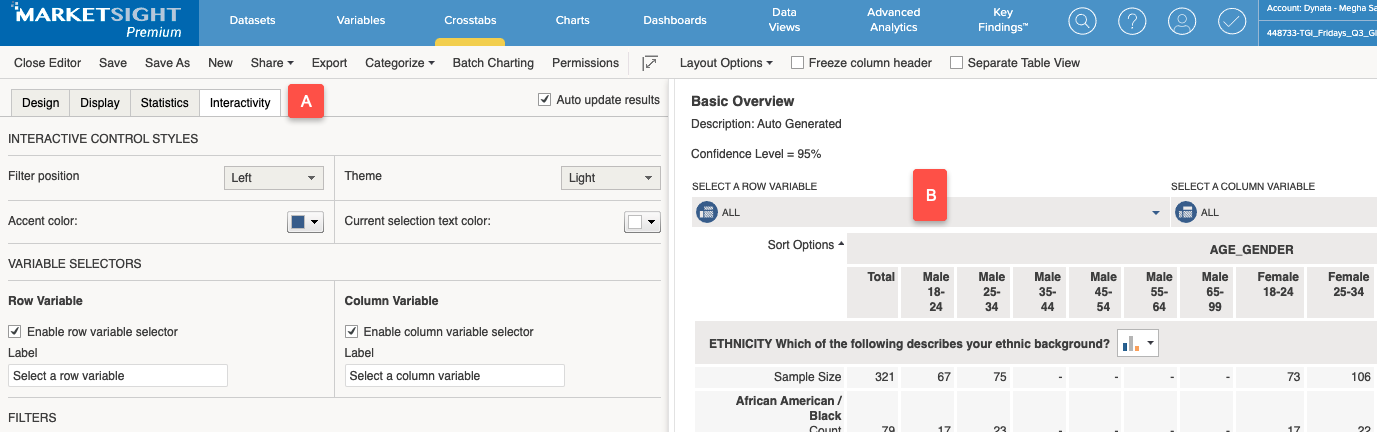Expand the Layout Options menu
The width and height of the screenshot is (1377, 432).
[726, 62]
